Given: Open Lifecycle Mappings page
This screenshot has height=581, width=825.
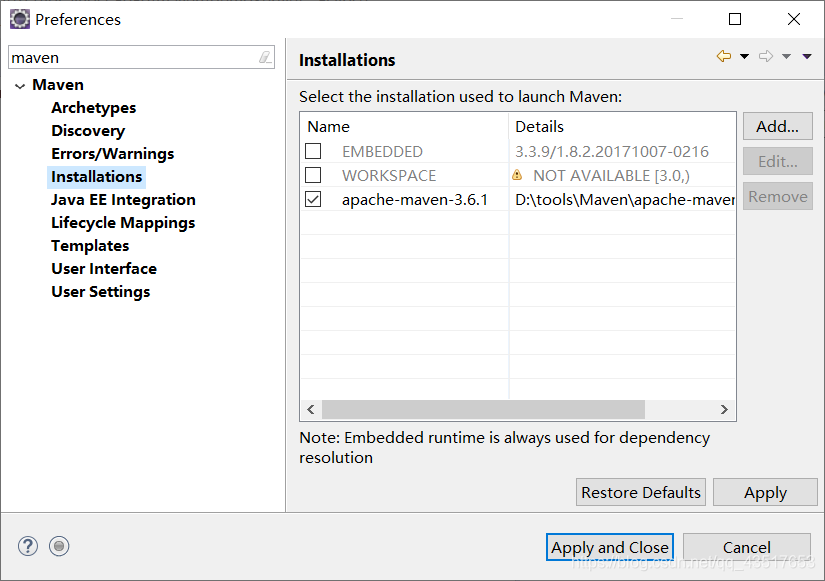Looking at the screenshot, I should [x=123, y=223].
